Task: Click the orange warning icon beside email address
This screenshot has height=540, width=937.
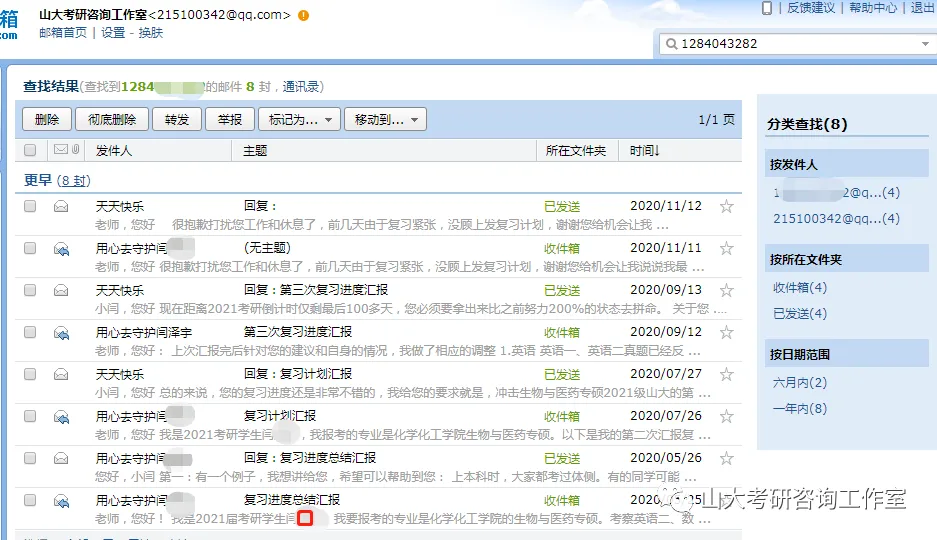Action: click(x=304, y=16)
